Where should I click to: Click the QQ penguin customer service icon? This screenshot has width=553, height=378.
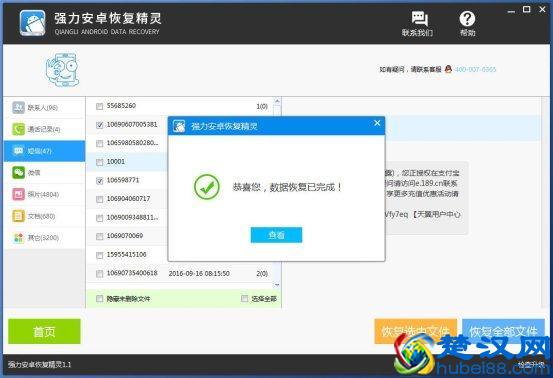coord(448,69)
